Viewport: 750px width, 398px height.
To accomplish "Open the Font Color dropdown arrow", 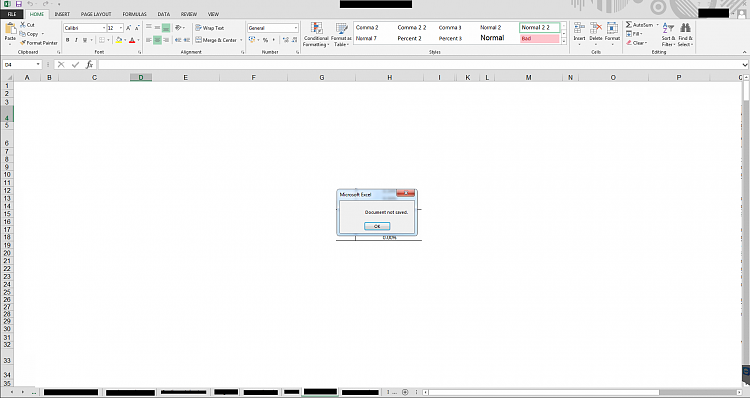I will click(x=139, y=40).
